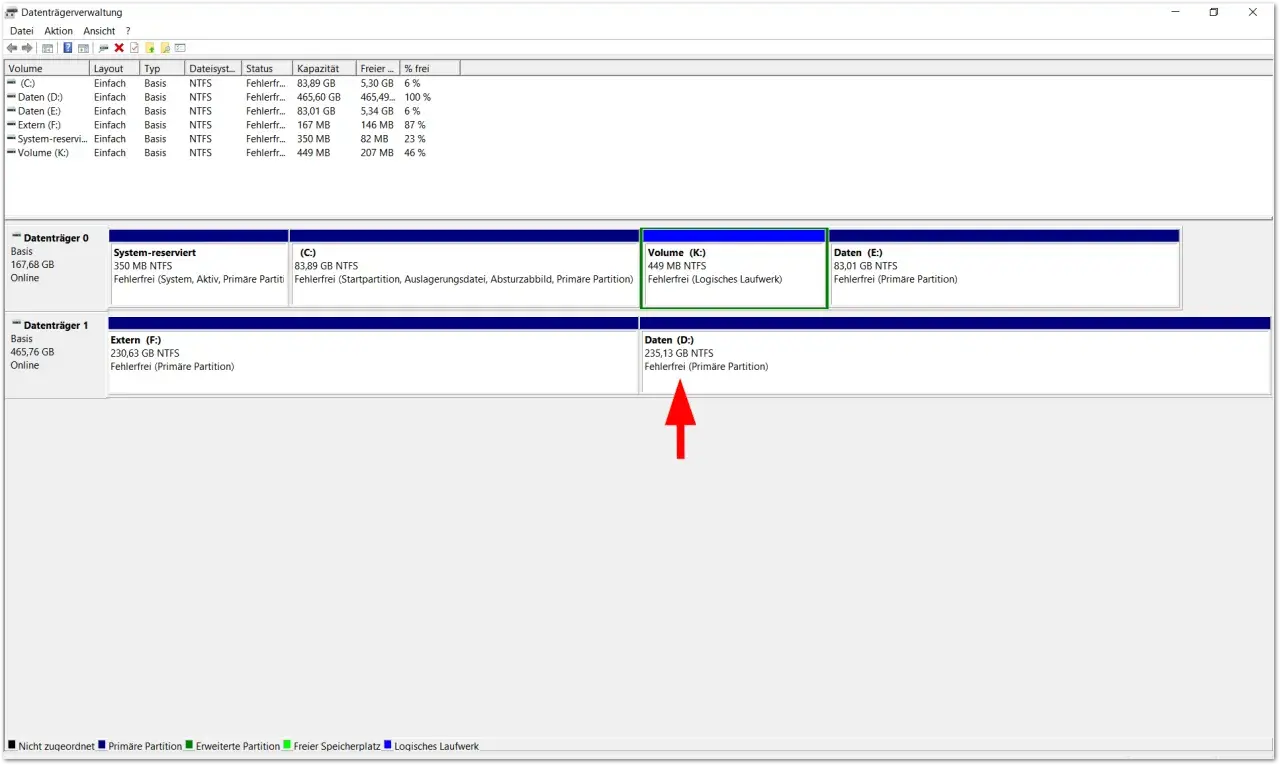Select the Datenträger 1 disk label
This screenshot has width=1280, height=765.
point(56,356)
